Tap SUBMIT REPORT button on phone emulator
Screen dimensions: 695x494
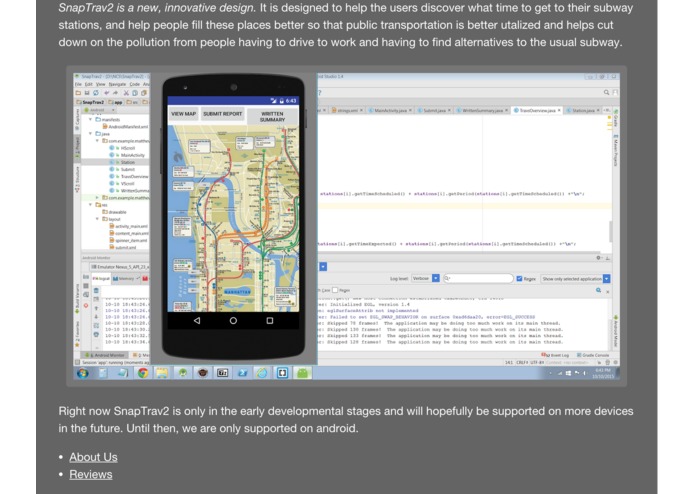pyautogui.click(x=223, y=114)
